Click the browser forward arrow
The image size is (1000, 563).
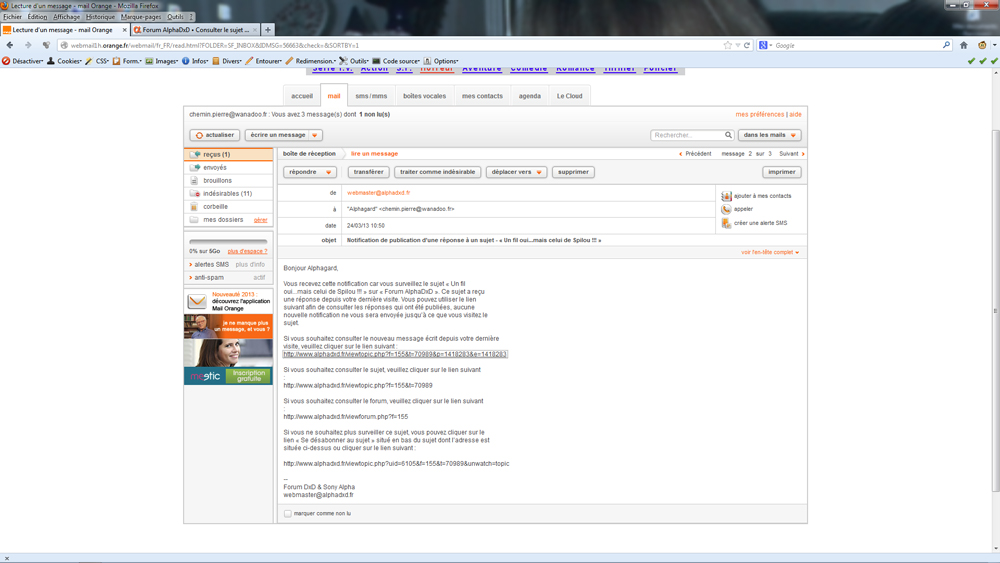click(x=28, y=45)
